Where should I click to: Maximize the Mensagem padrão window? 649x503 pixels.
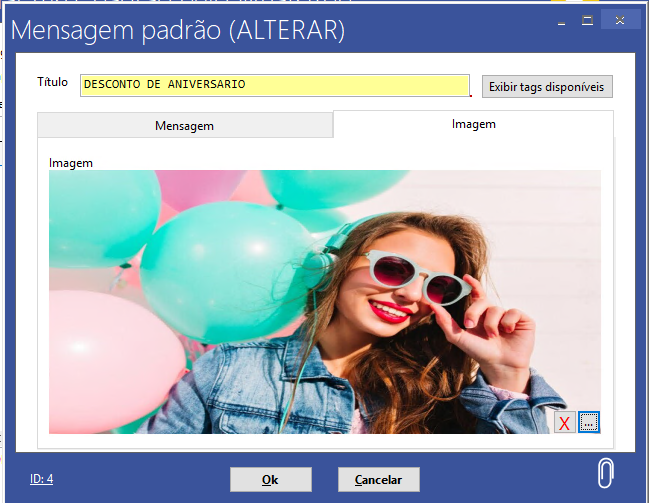[587, 20]
